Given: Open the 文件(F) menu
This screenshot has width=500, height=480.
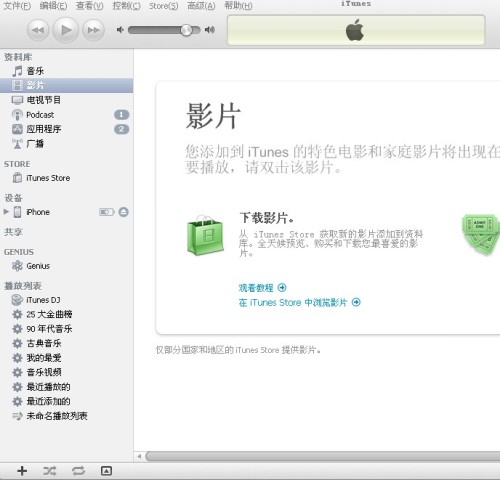Looking at the screenshot, I should click(x=17, y=6).
